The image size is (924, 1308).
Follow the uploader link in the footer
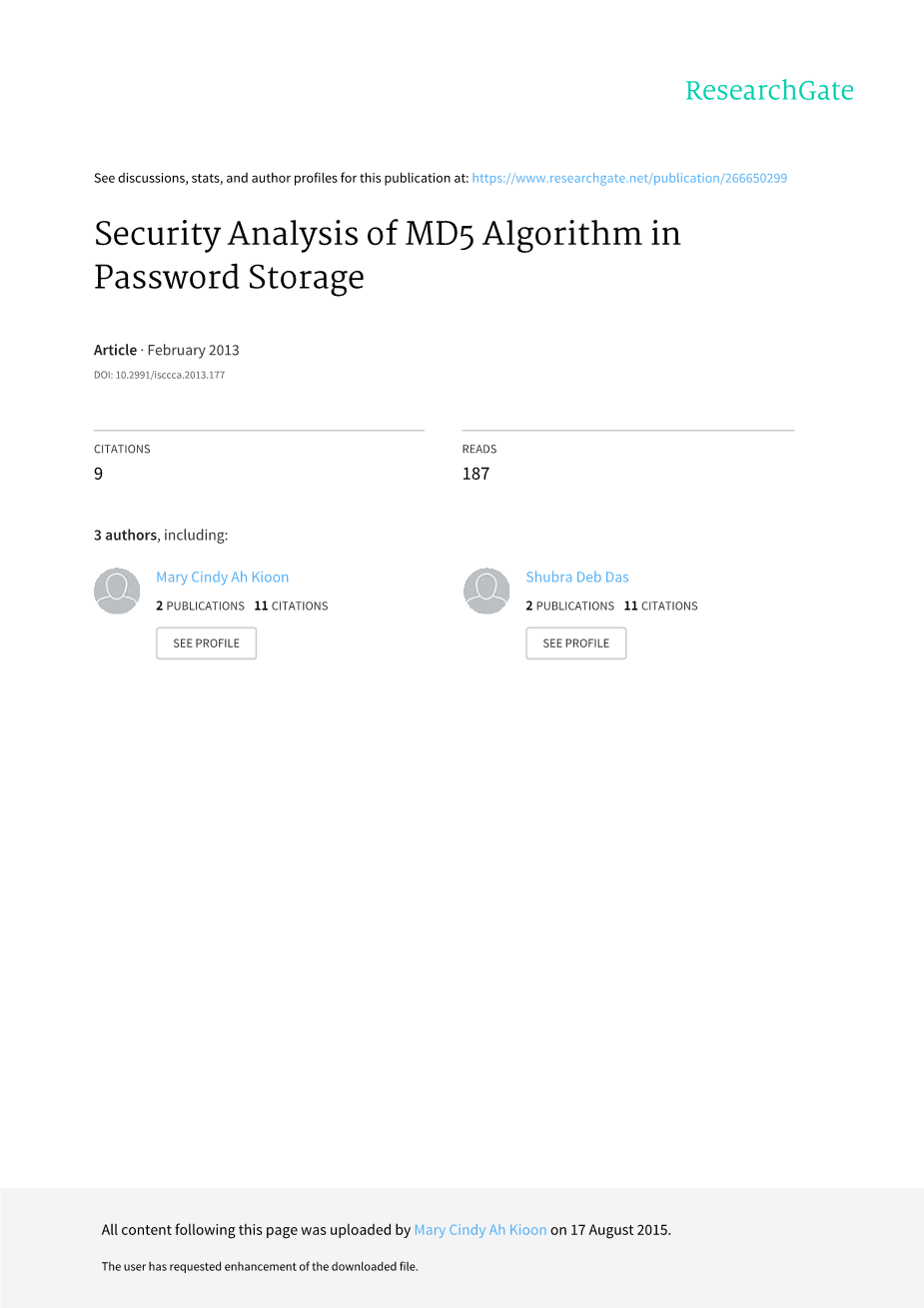click(x=480, y=1230)
